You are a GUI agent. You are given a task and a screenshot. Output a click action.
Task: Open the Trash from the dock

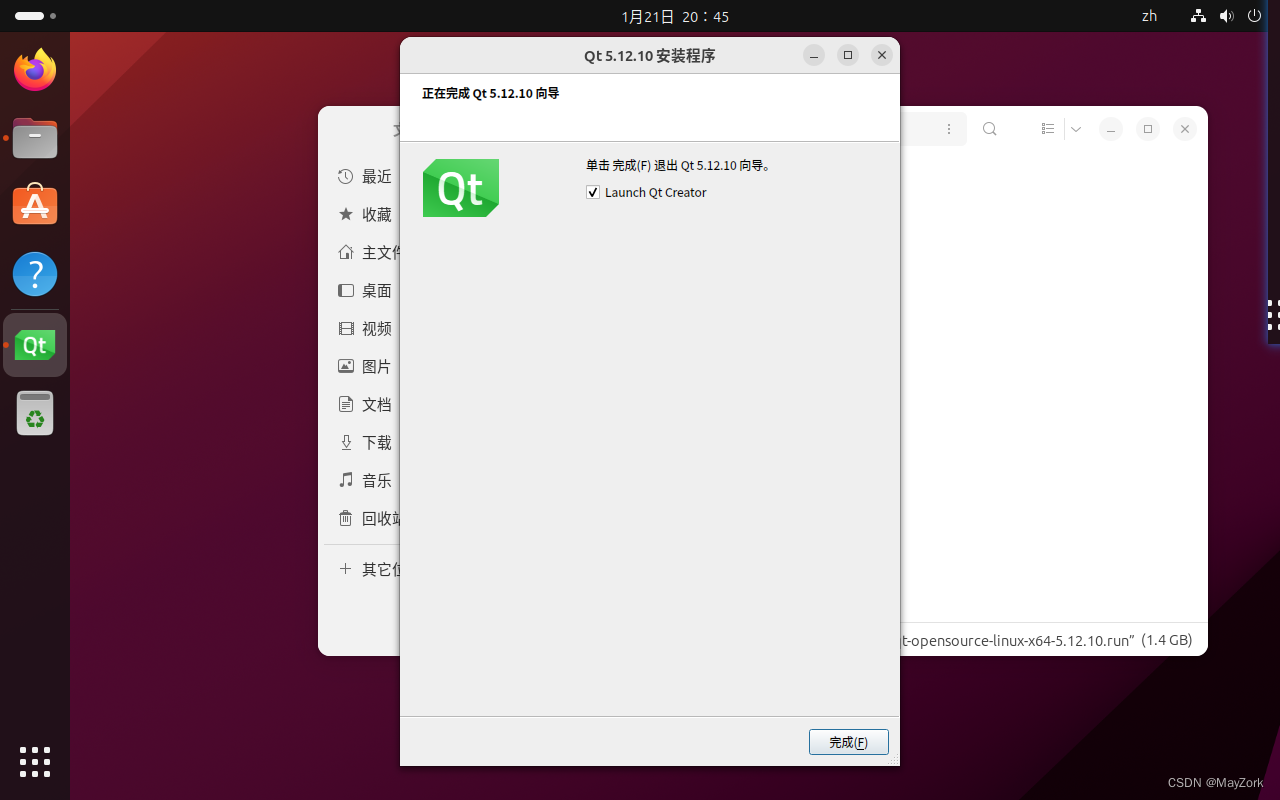[x=35, y=412]
